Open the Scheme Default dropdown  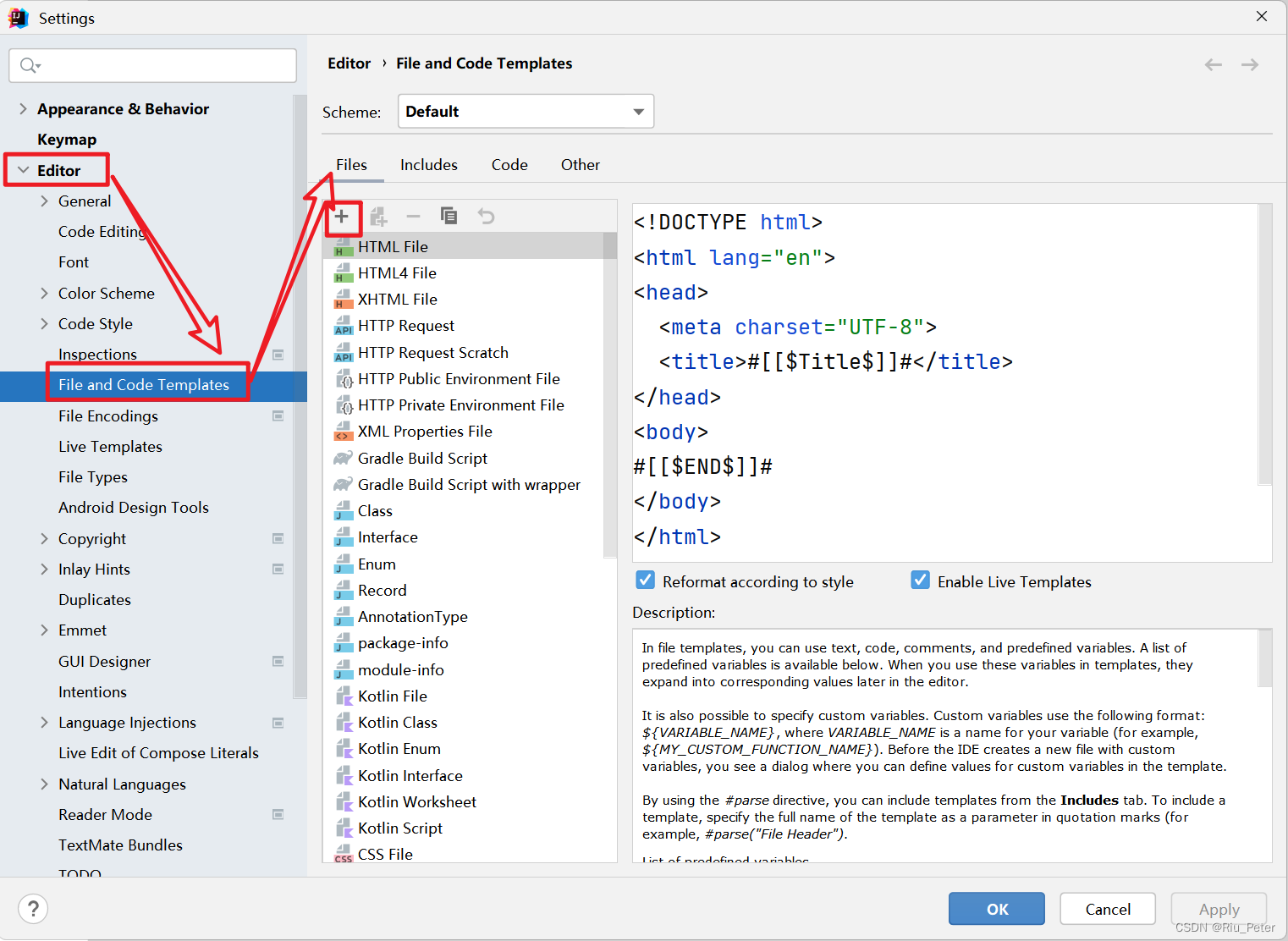(526, 112)
